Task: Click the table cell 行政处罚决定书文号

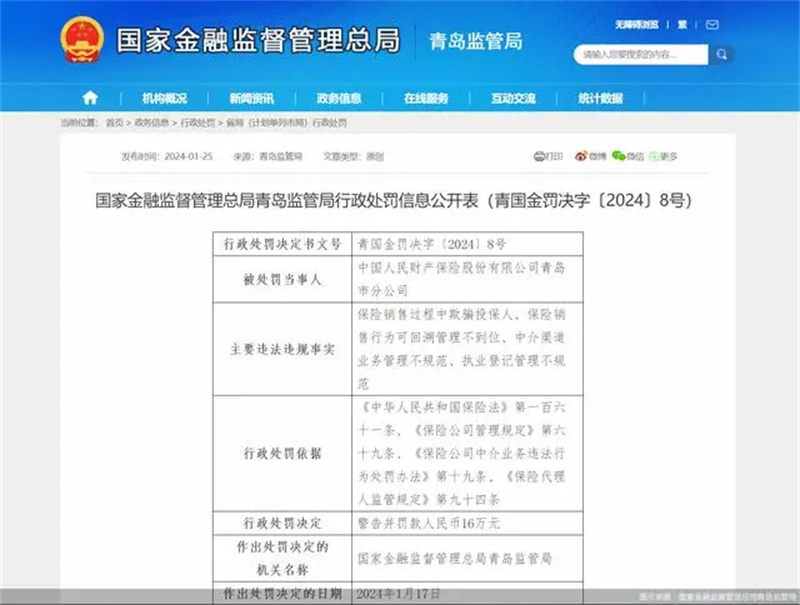Action: click(282, 244)
